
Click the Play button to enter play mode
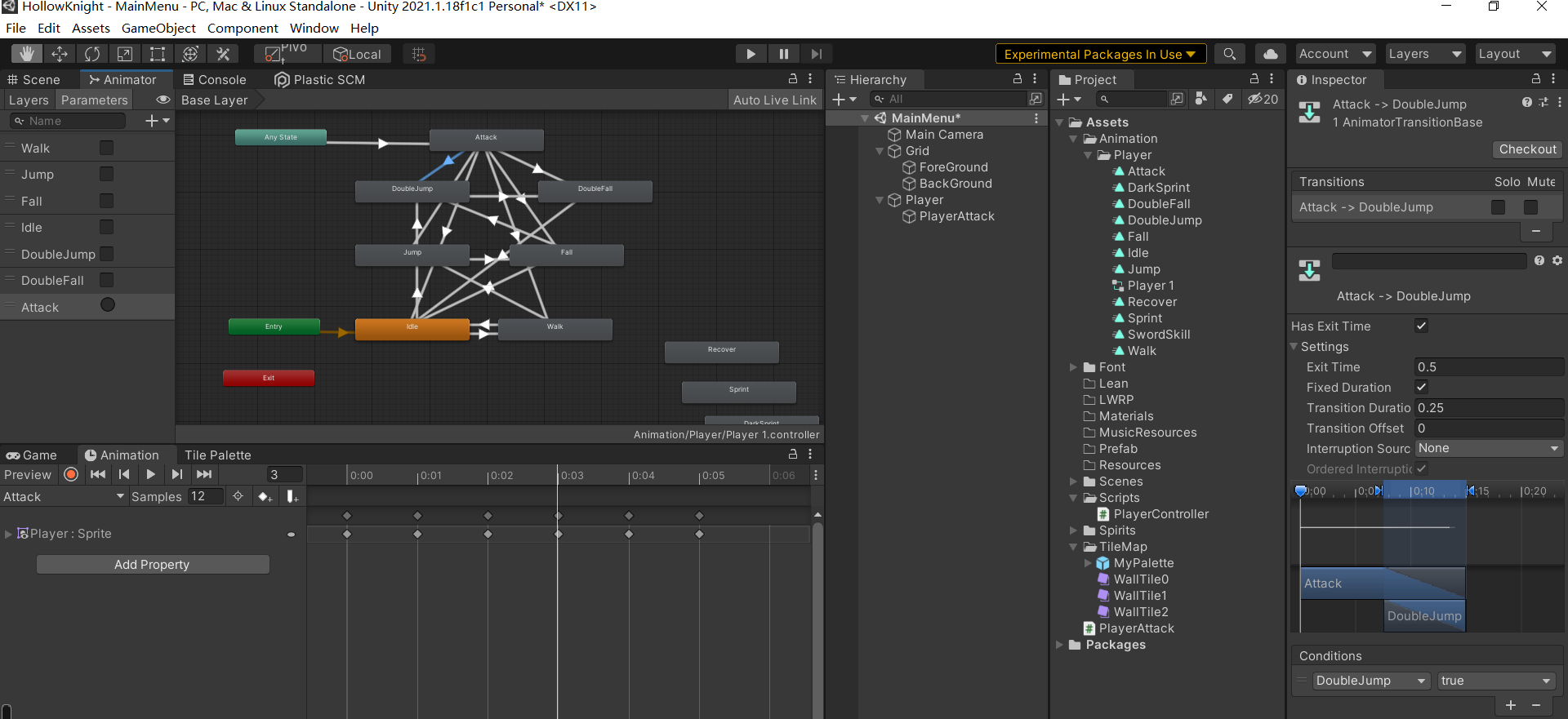pos(751,54)
